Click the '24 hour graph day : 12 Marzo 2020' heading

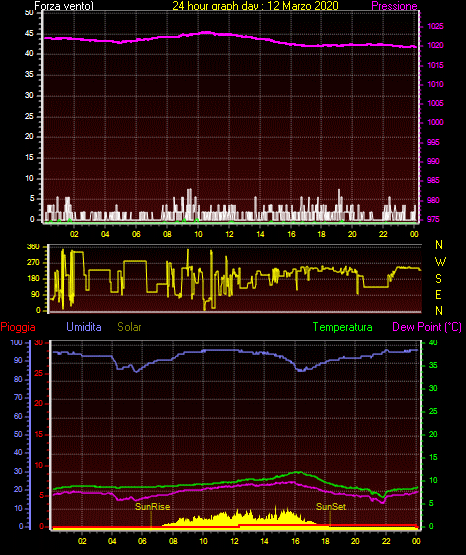pos(255,5)
